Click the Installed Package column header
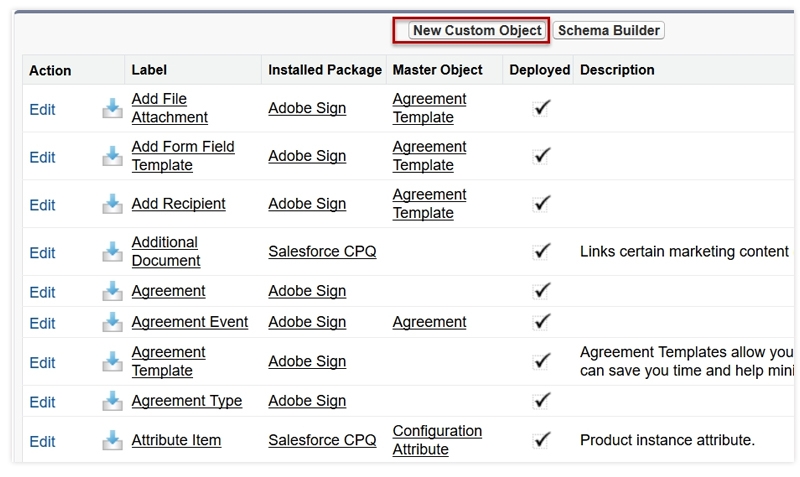This screenshot has width=800, height=477. pyautogui.click(x=325, y=70)
